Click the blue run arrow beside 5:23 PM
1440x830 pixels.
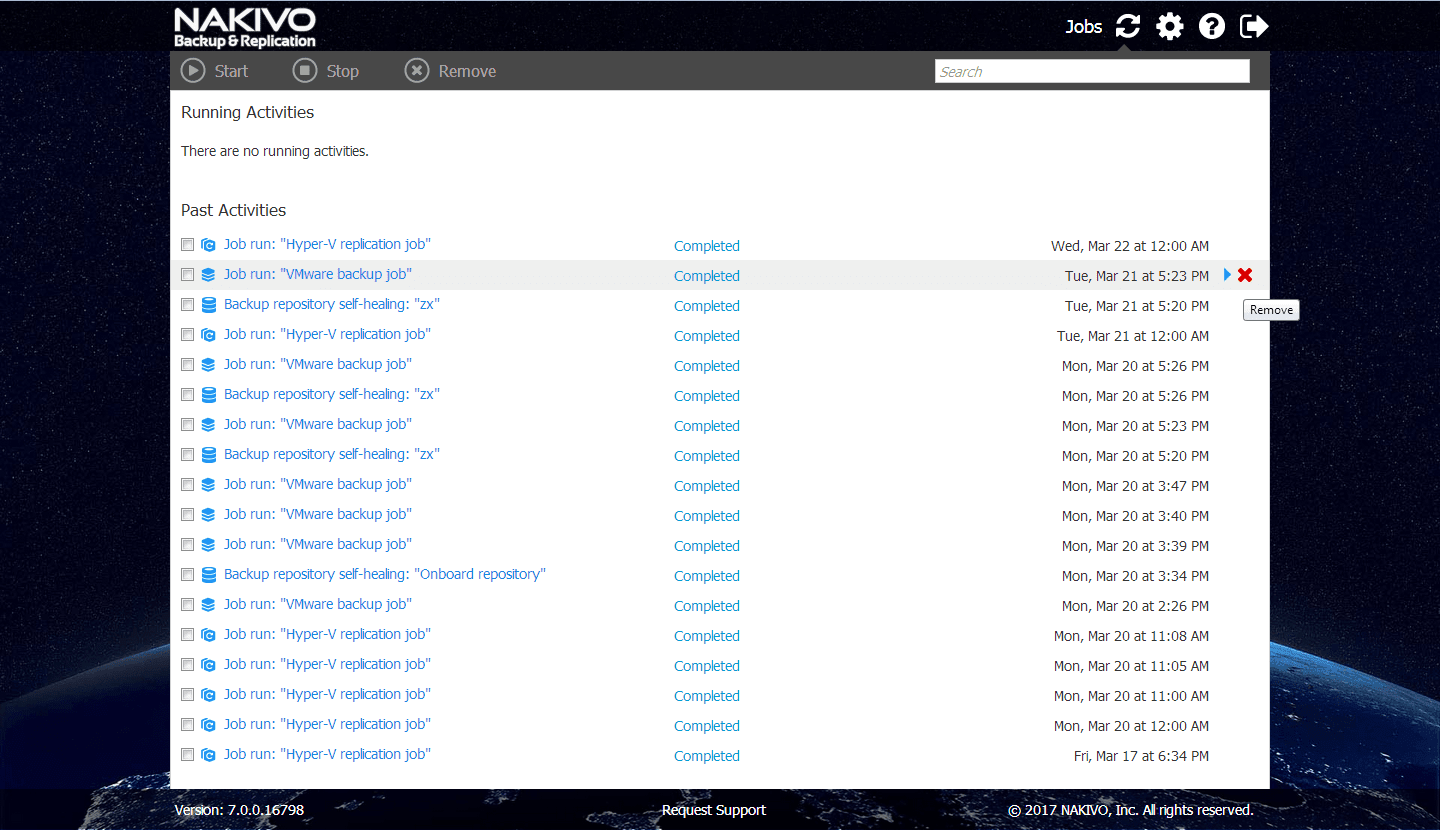[1227, 275]
